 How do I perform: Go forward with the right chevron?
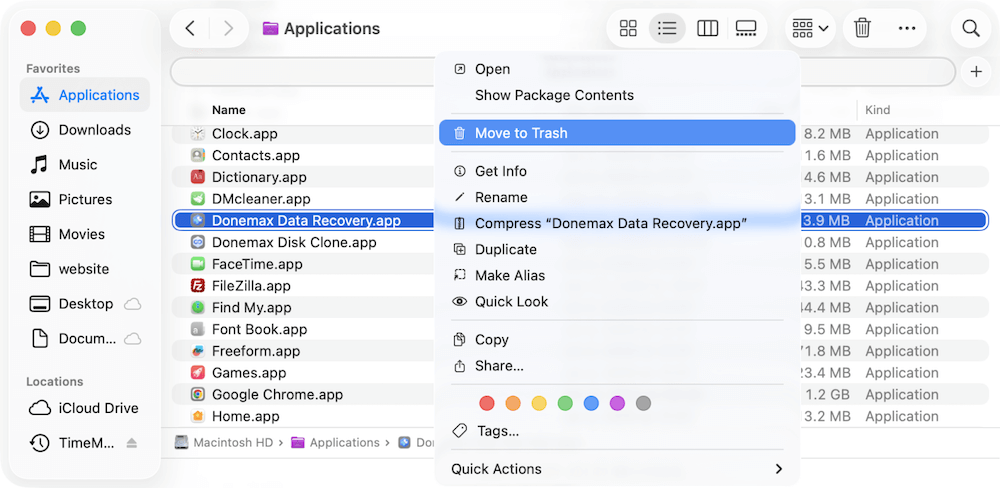tap(228, 29)
